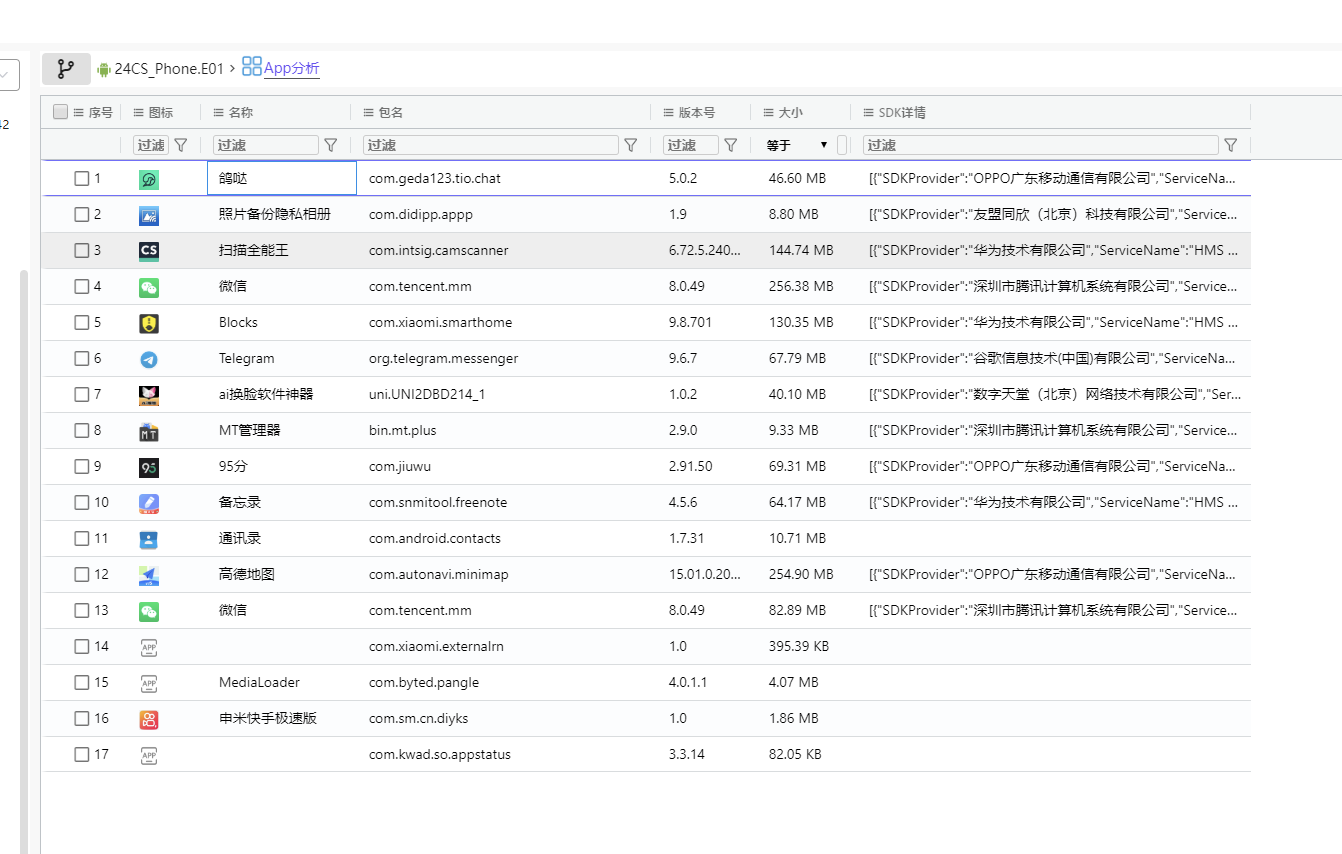Click the filter funnel for 名称 column
This screenshot has width=1342, height=854.
(x=331, y=145)
